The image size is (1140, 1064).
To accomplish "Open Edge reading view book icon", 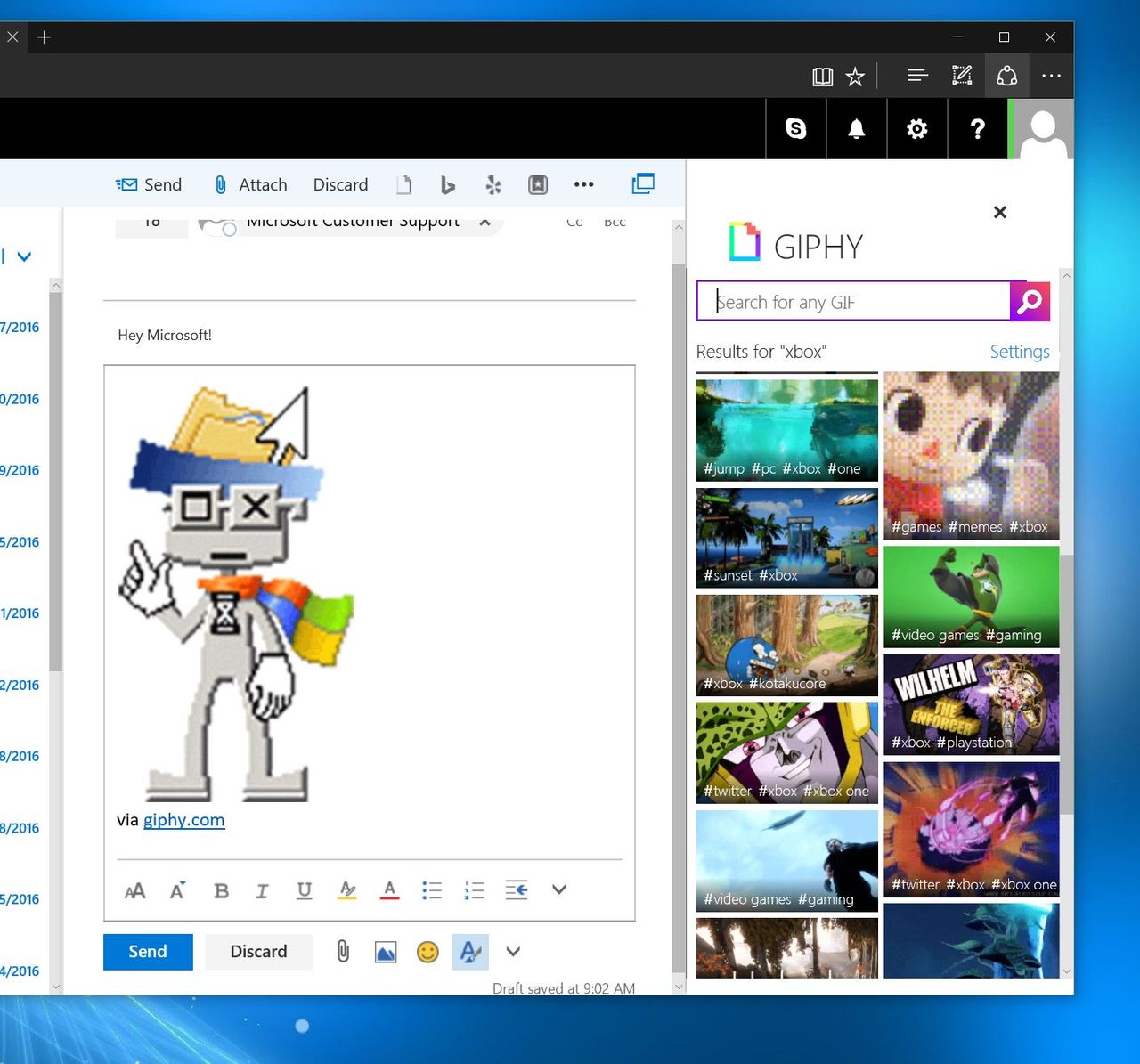I will 823,77.
